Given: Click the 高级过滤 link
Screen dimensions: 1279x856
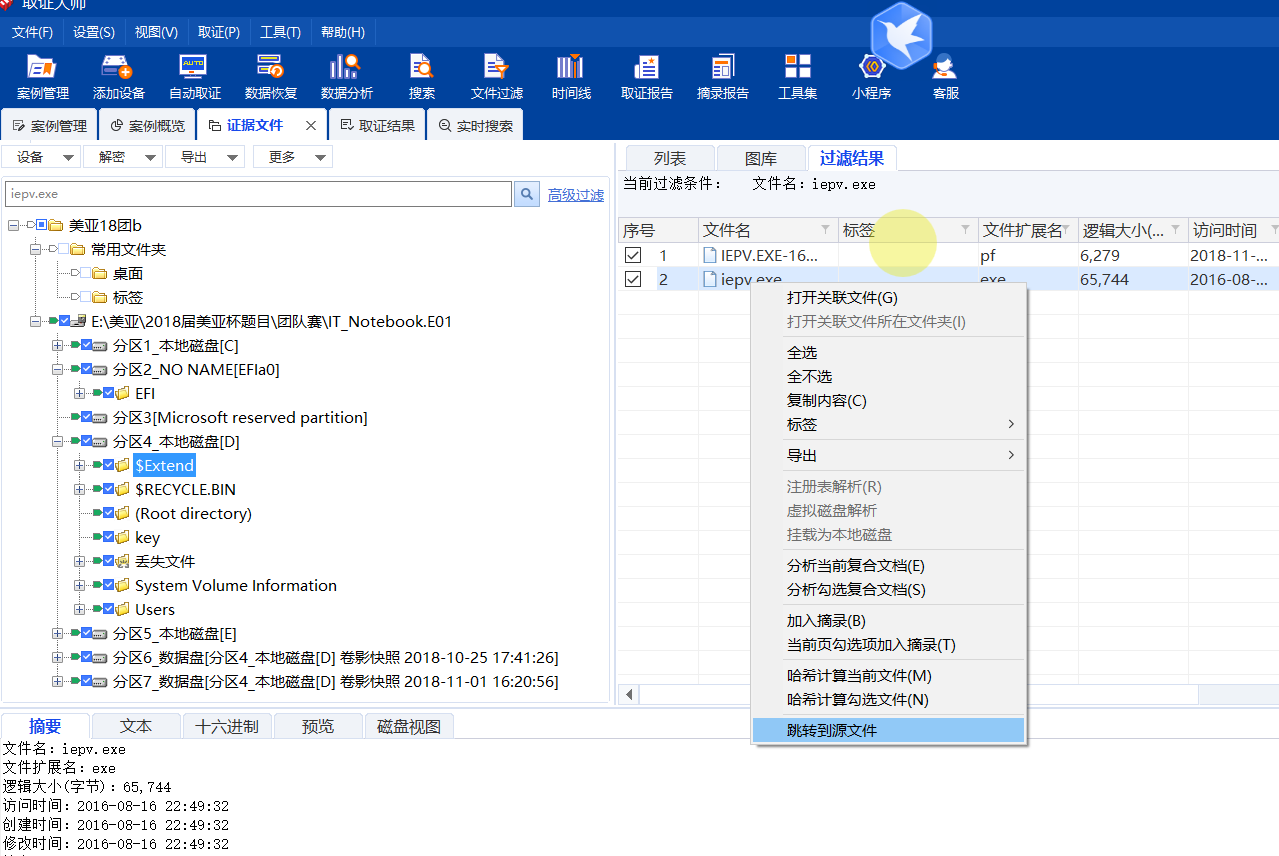Looking at the screenshot, I should pos(575,195).
